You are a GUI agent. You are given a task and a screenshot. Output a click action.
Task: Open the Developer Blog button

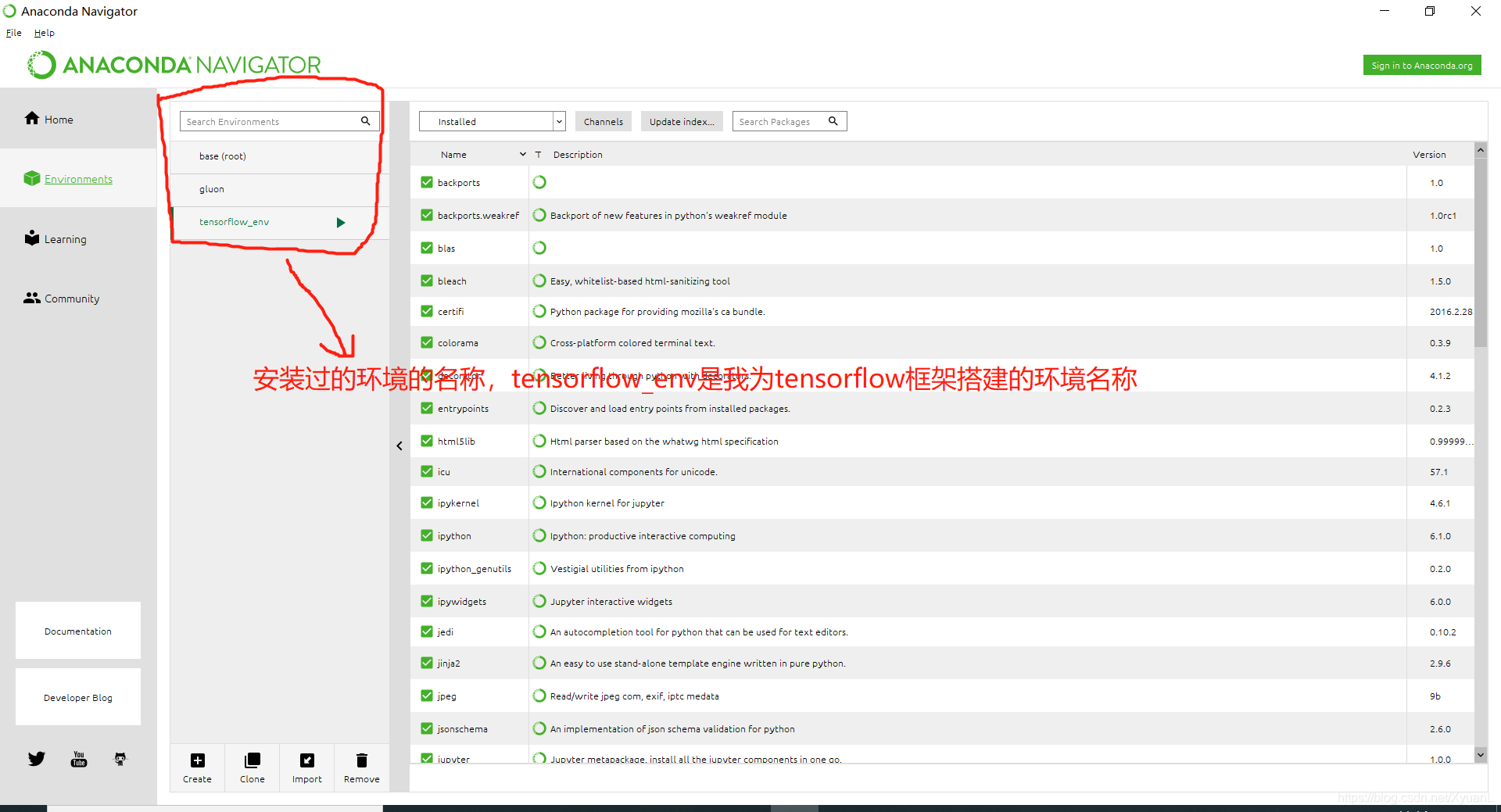pos(78,697)
